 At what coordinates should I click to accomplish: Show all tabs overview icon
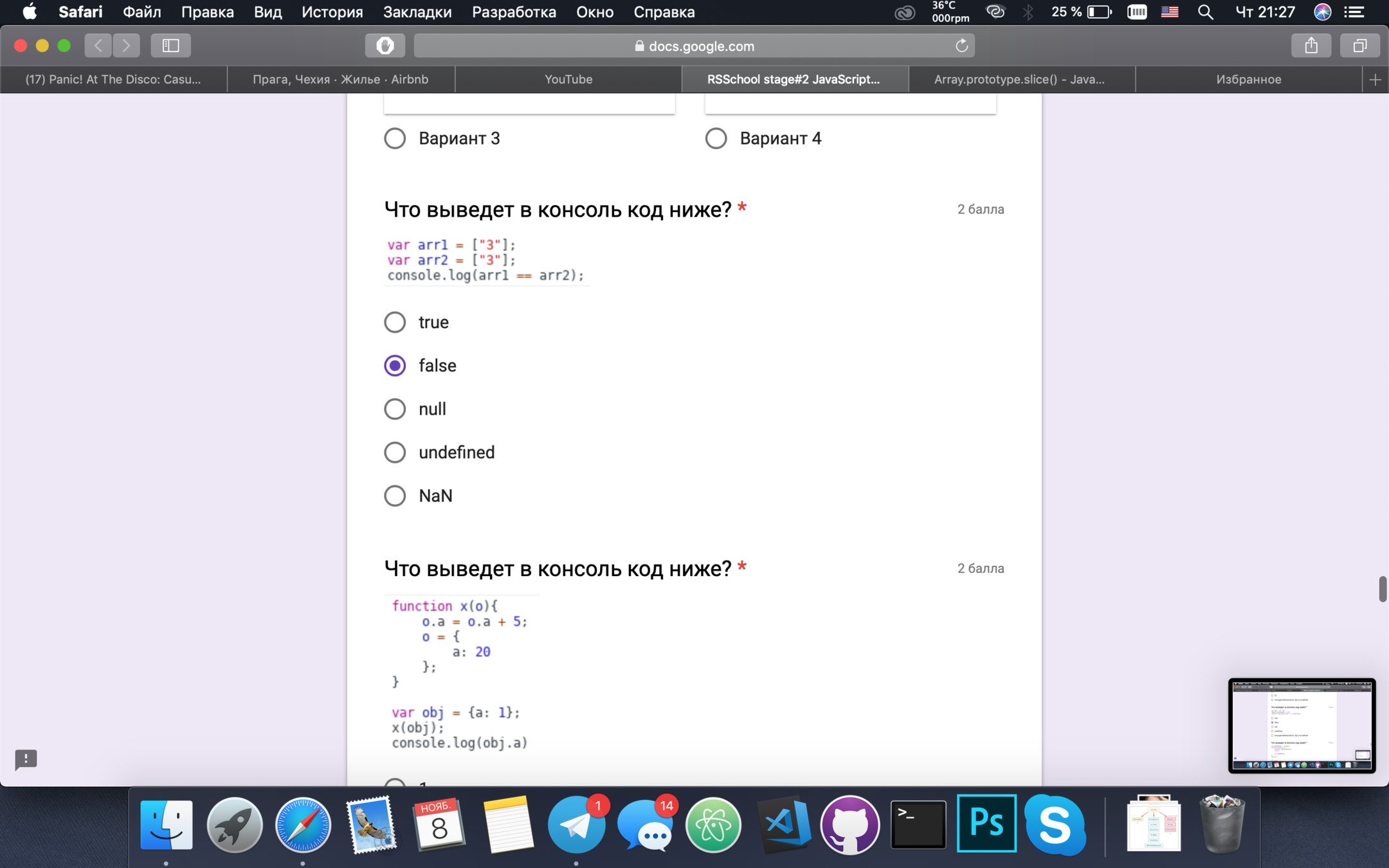(x=1359, y=46)
